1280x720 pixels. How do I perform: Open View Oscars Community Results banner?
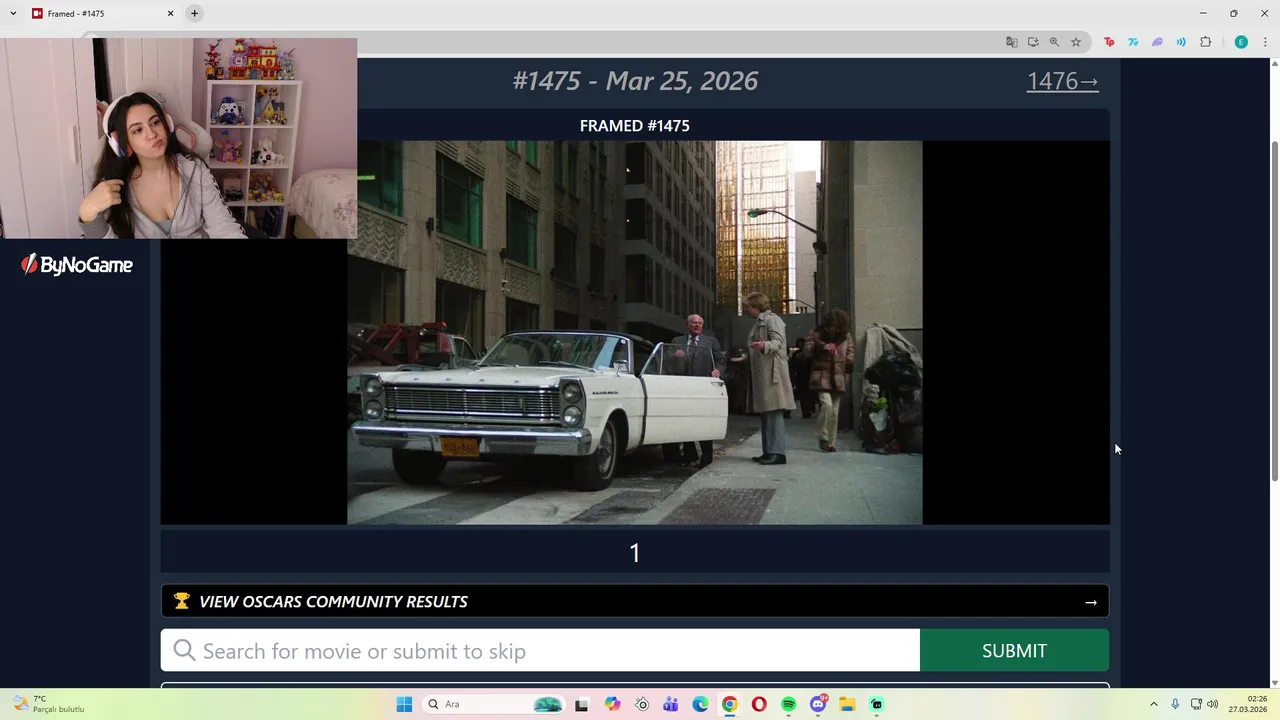(x=635, y=601)
